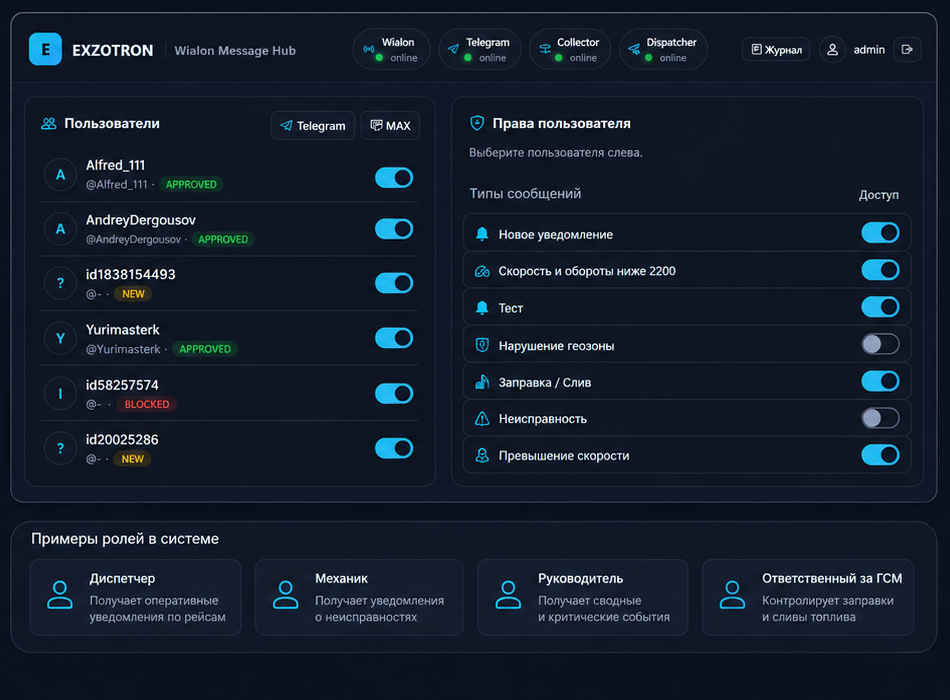This screenshot has width=950, height=700.
Task: Click the Диспетчер role person icon
Action: pyautogui.click(x=60, y=595)
